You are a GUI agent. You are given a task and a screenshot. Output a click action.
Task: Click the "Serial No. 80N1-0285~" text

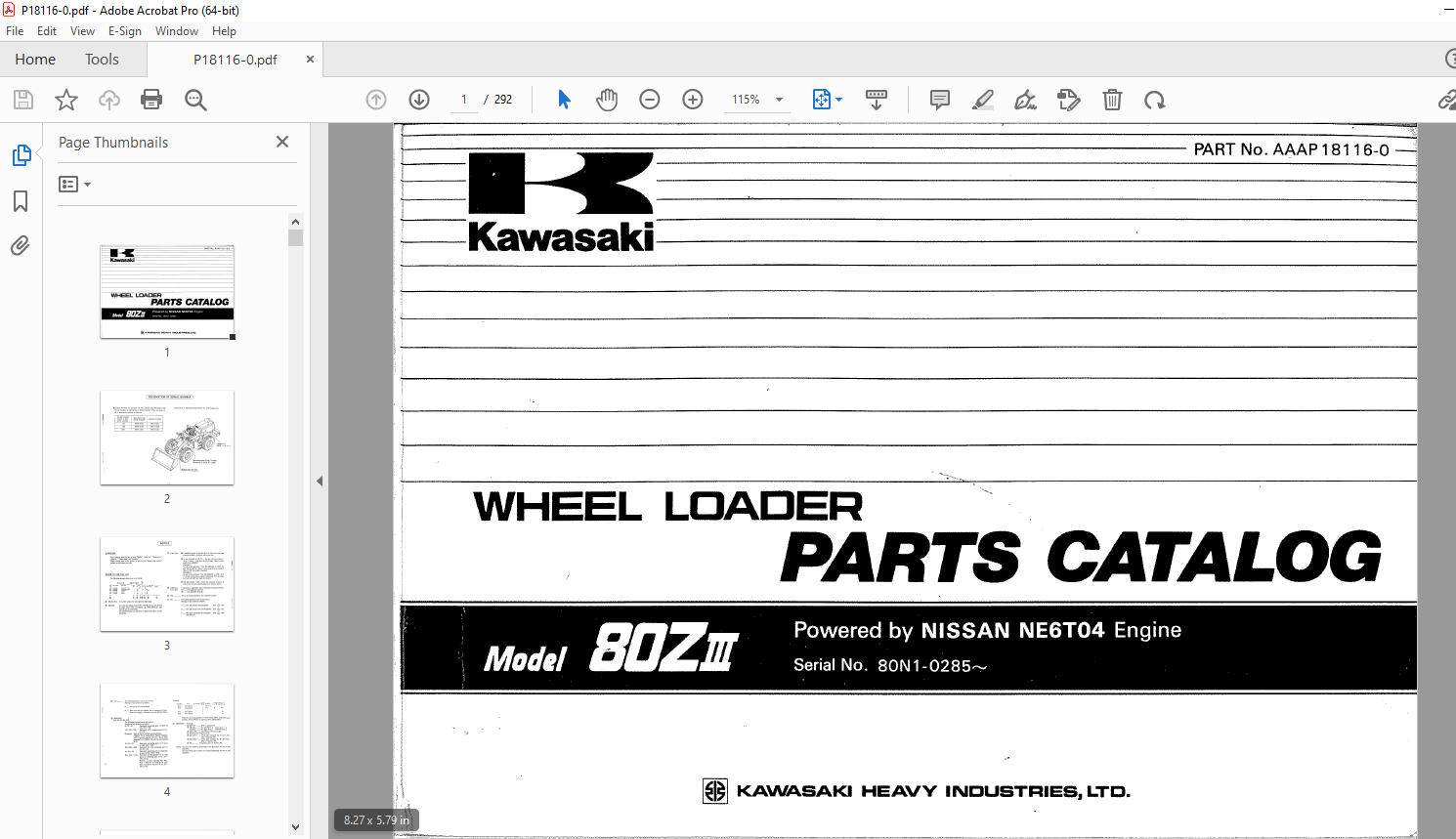[x=890, y=665]
